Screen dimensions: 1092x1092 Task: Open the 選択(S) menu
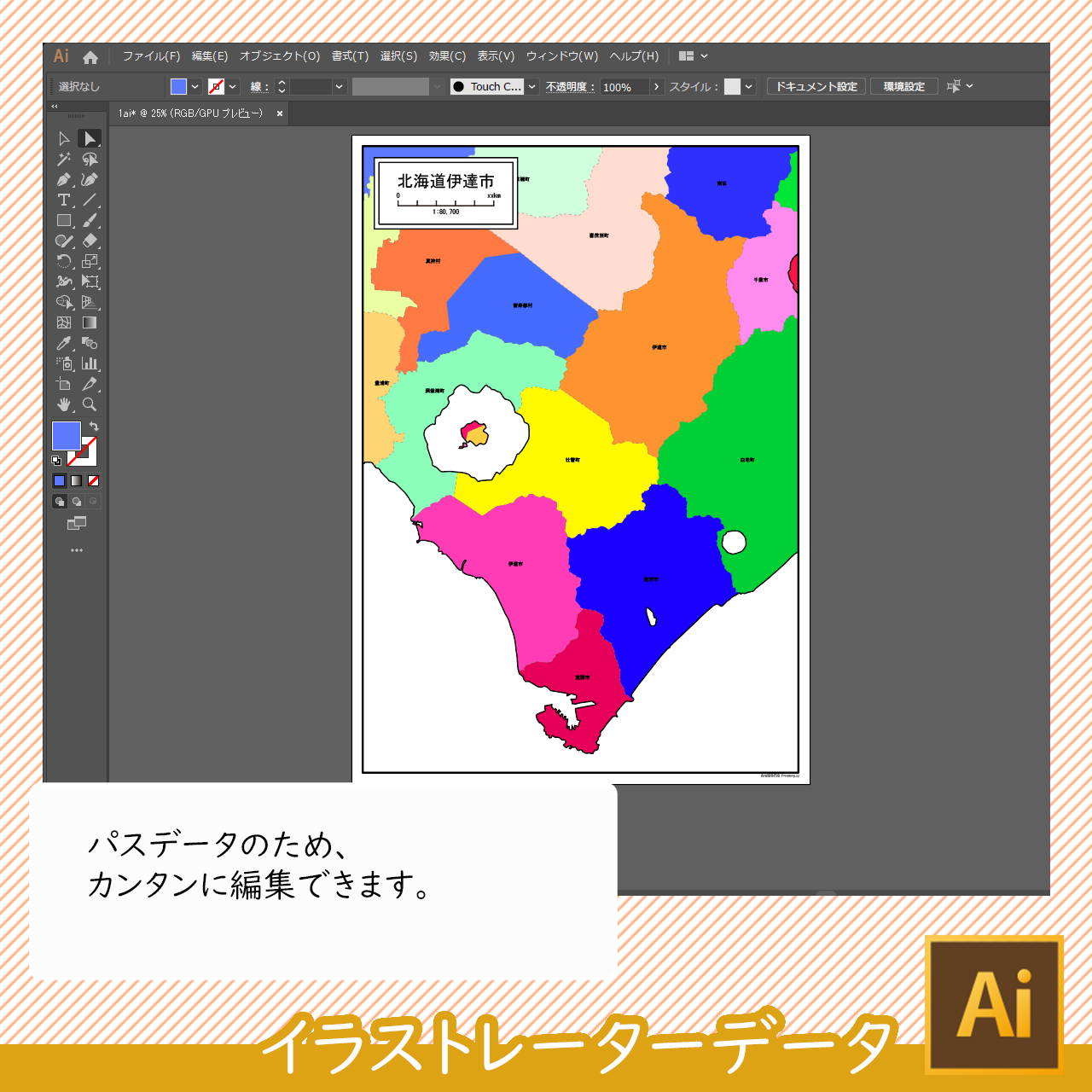pos(398,56)
